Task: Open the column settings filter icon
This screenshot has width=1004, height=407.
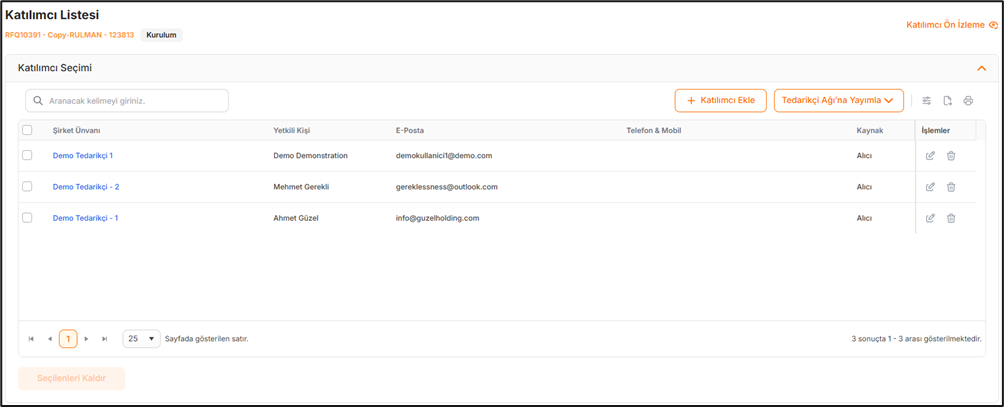Action: click(x=926, y=101)
